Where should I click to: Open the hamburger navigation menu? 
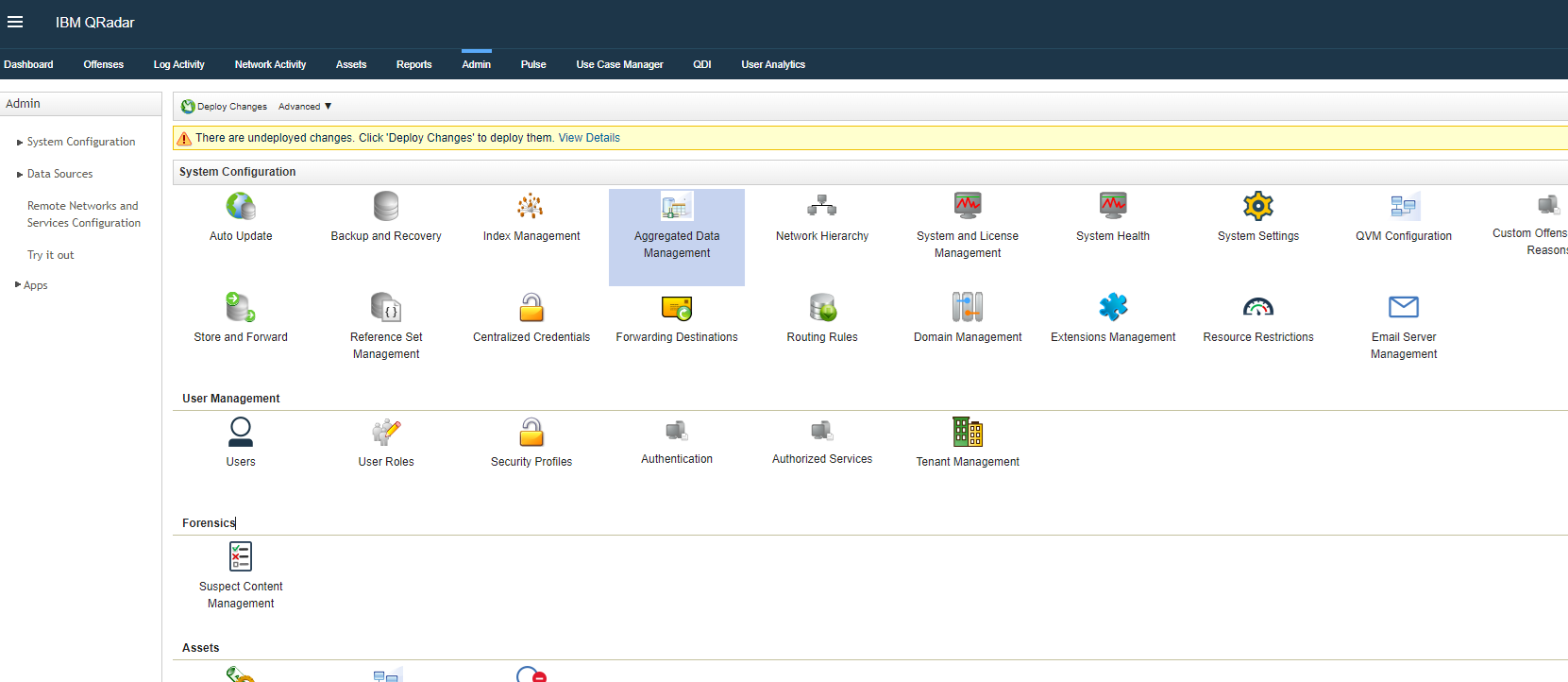point(15,22)
